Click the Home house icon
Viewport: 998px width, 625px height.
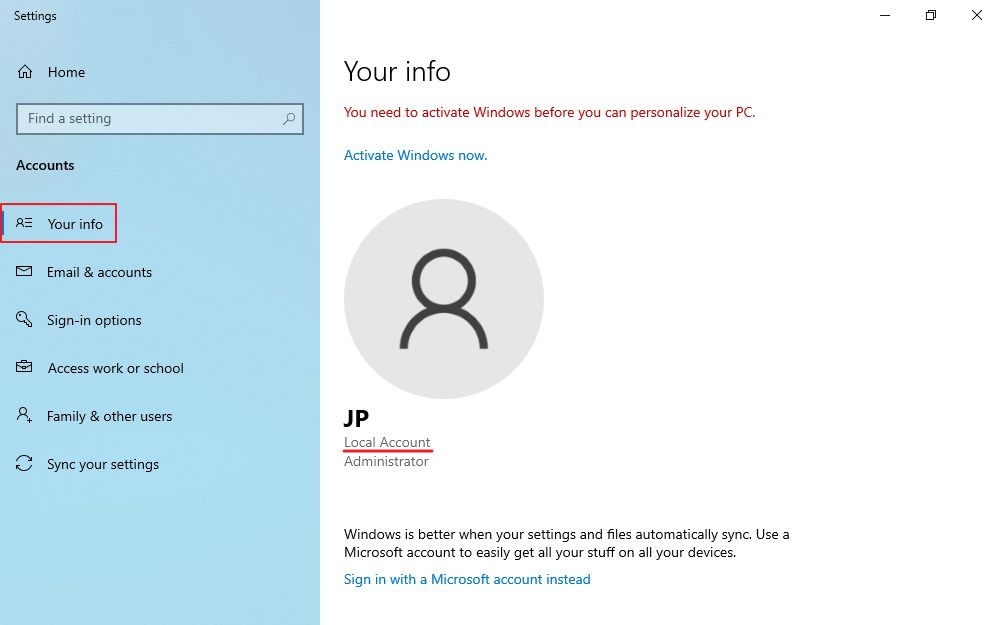click(x=24, y=72)
